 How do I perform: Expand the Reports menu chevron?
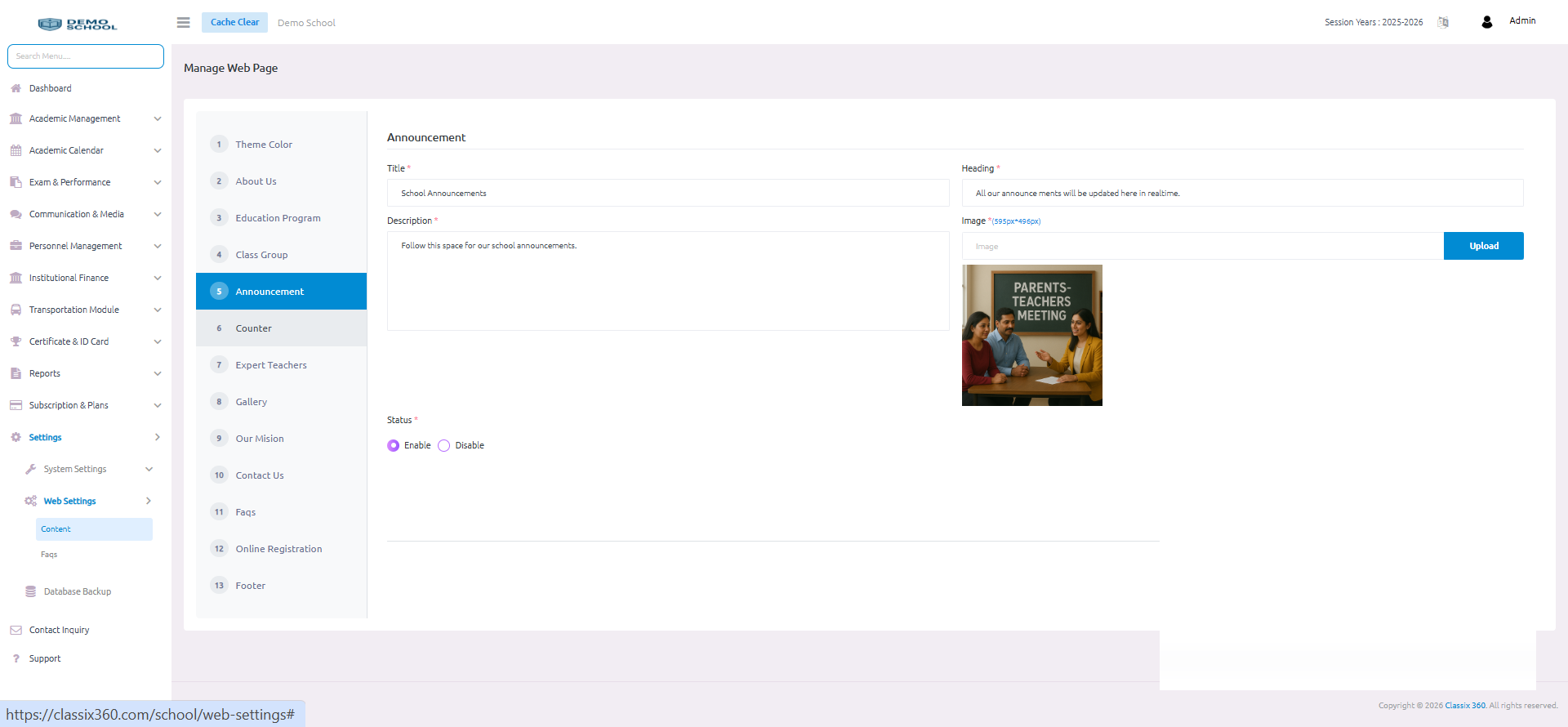tap(158, 373)
